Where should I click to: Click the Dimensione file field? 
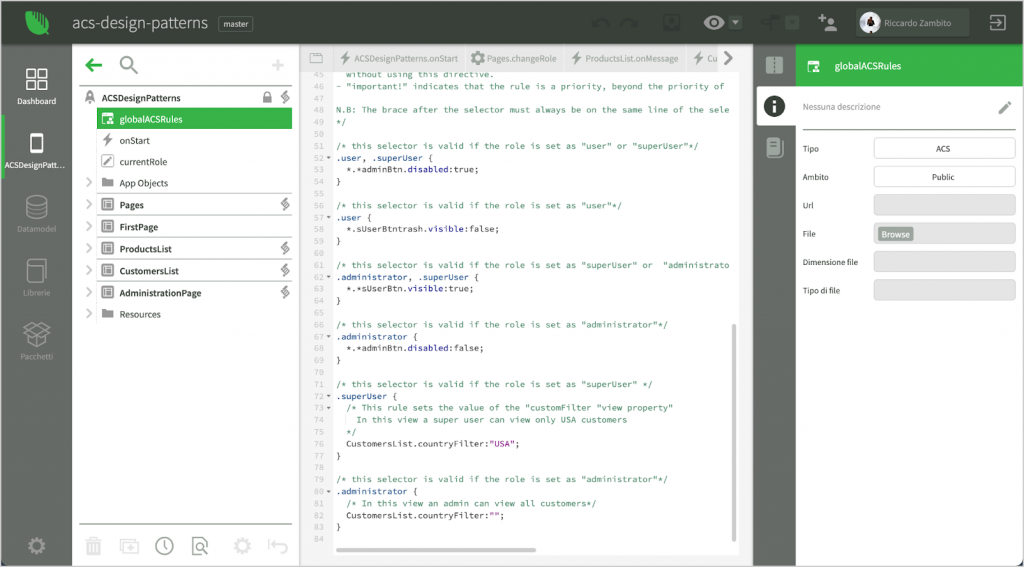pos(944,262)
